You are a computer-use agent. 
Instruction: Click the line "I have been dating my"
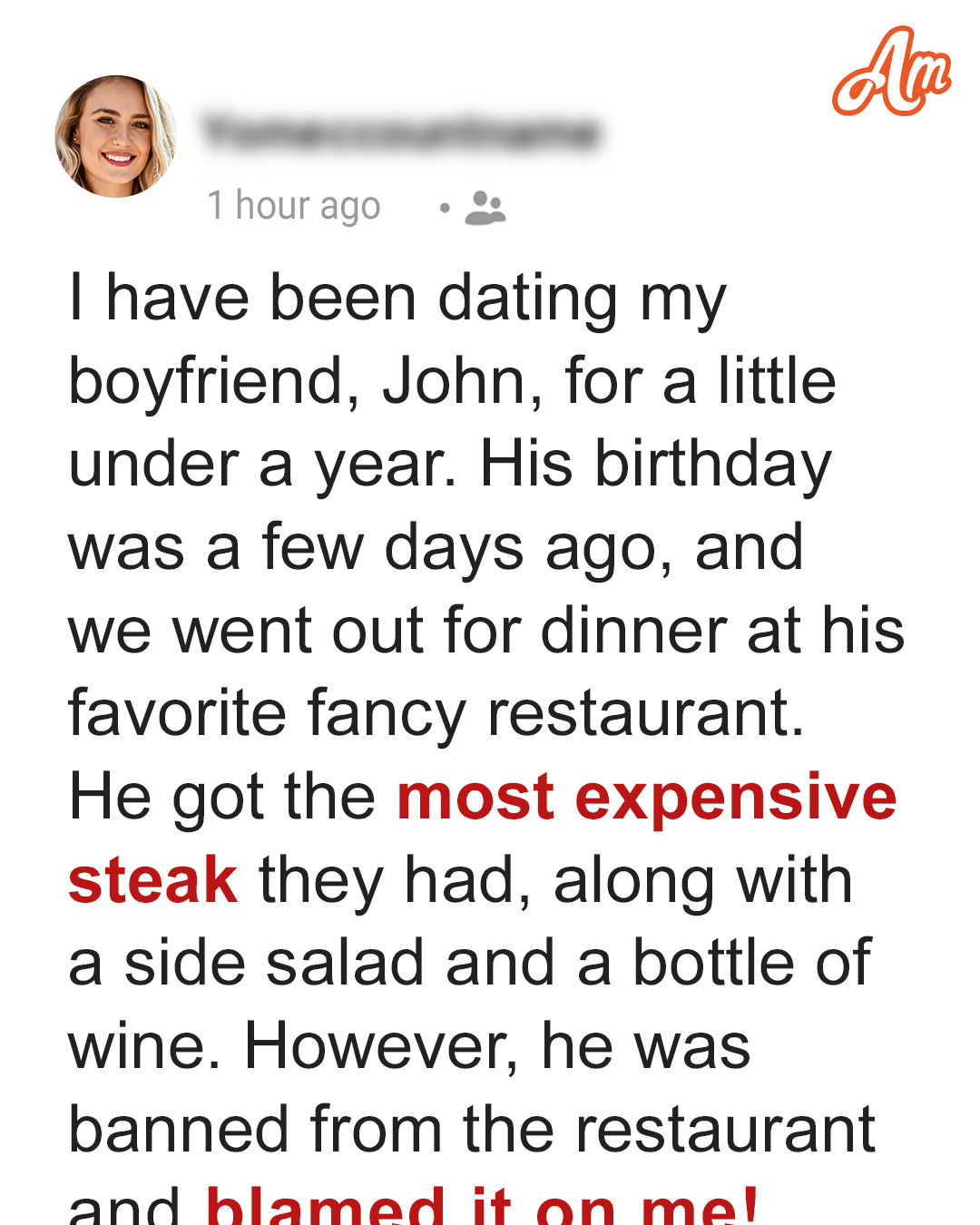[x=398, y=299]
